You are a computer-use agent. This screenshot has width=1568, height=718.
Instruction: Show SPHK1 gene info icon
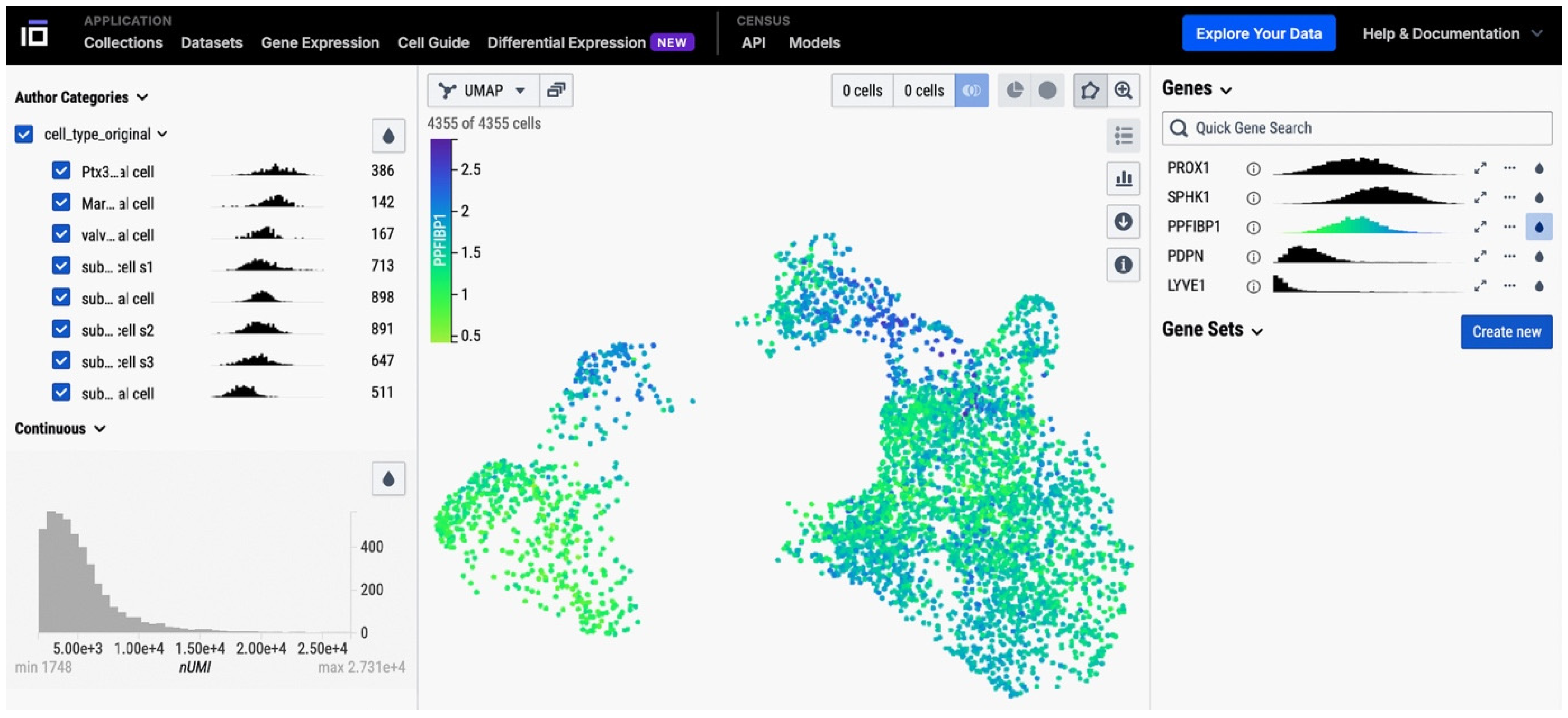click(1253, 198)
